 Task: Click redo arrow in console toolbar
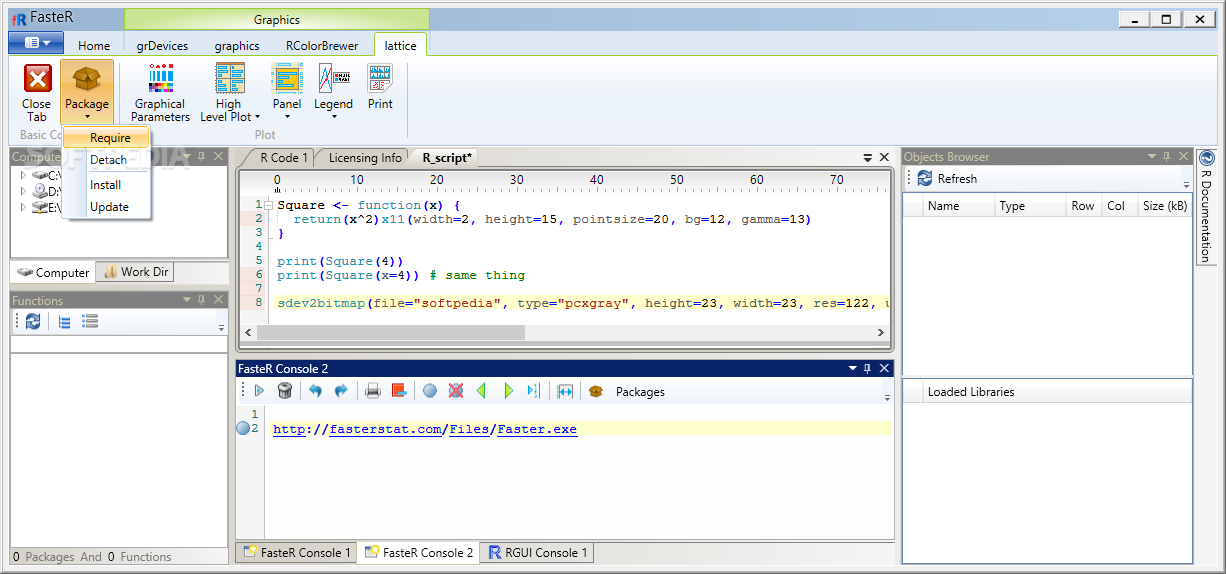[340, 391]
